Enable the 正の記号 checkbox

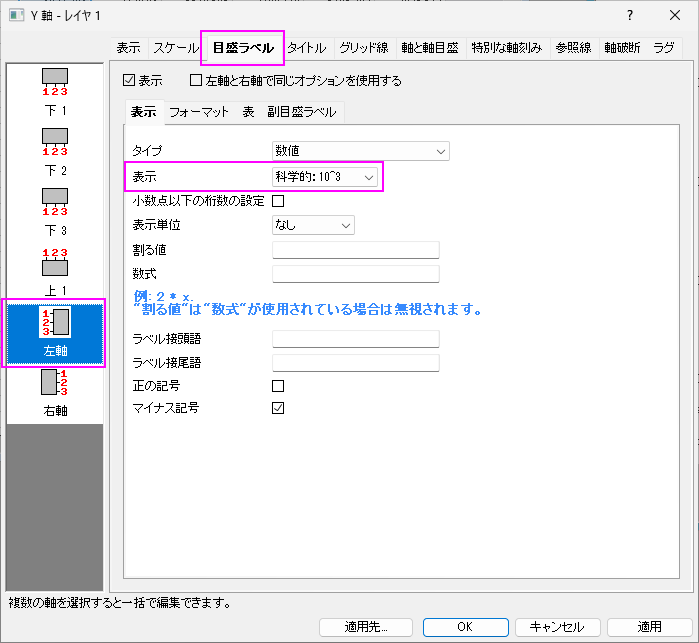278,386
